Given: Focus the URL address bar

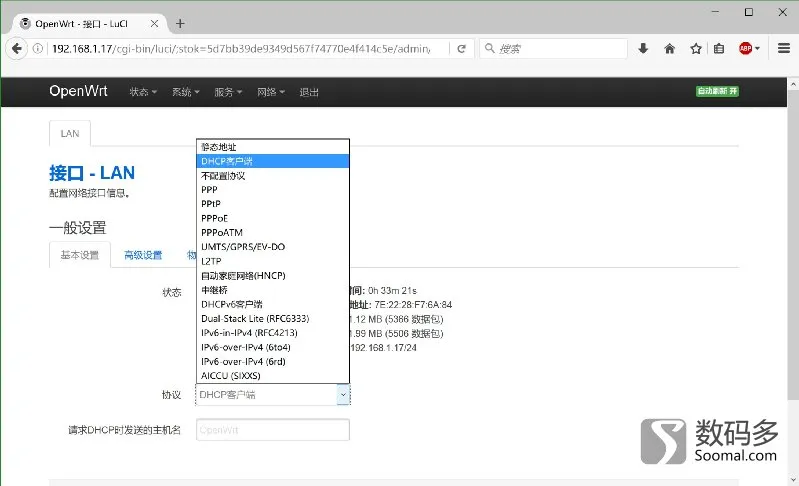Looking at the screenshot, I should click(x=242, y=49).
